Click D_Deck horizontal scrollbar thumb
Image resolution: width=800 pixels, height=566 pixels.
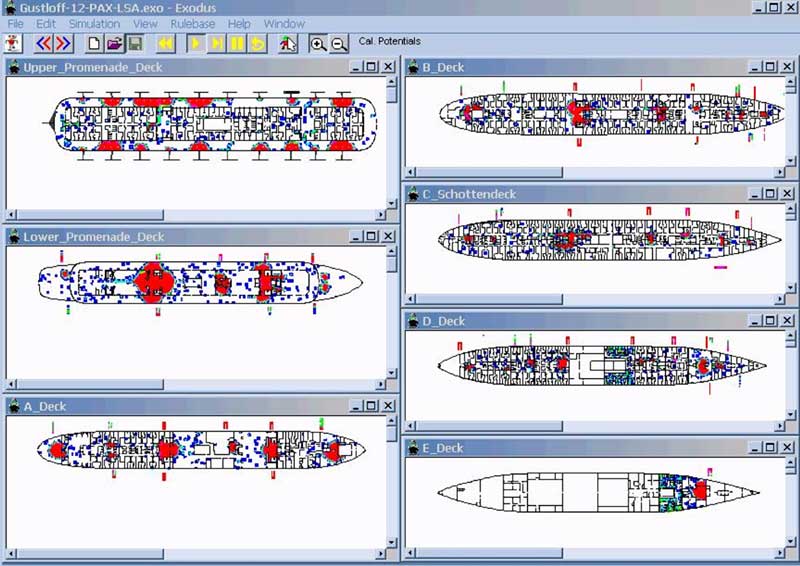pos(489,426)
